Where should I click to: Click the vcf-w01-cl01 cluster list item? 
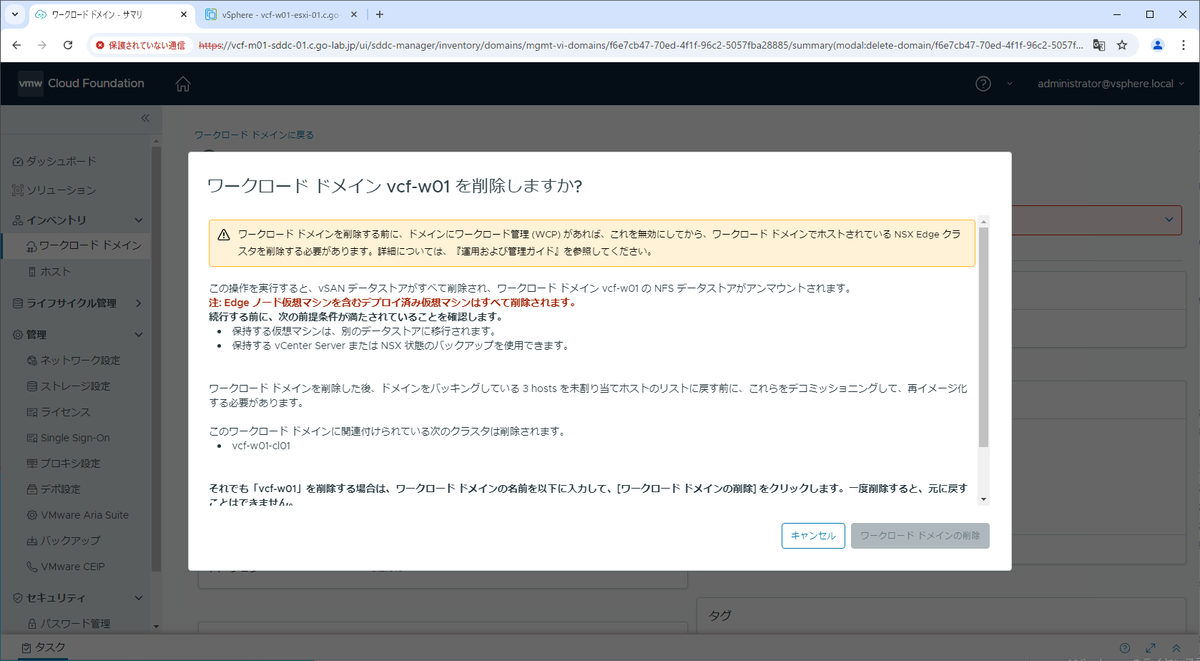tap(261, 446)
